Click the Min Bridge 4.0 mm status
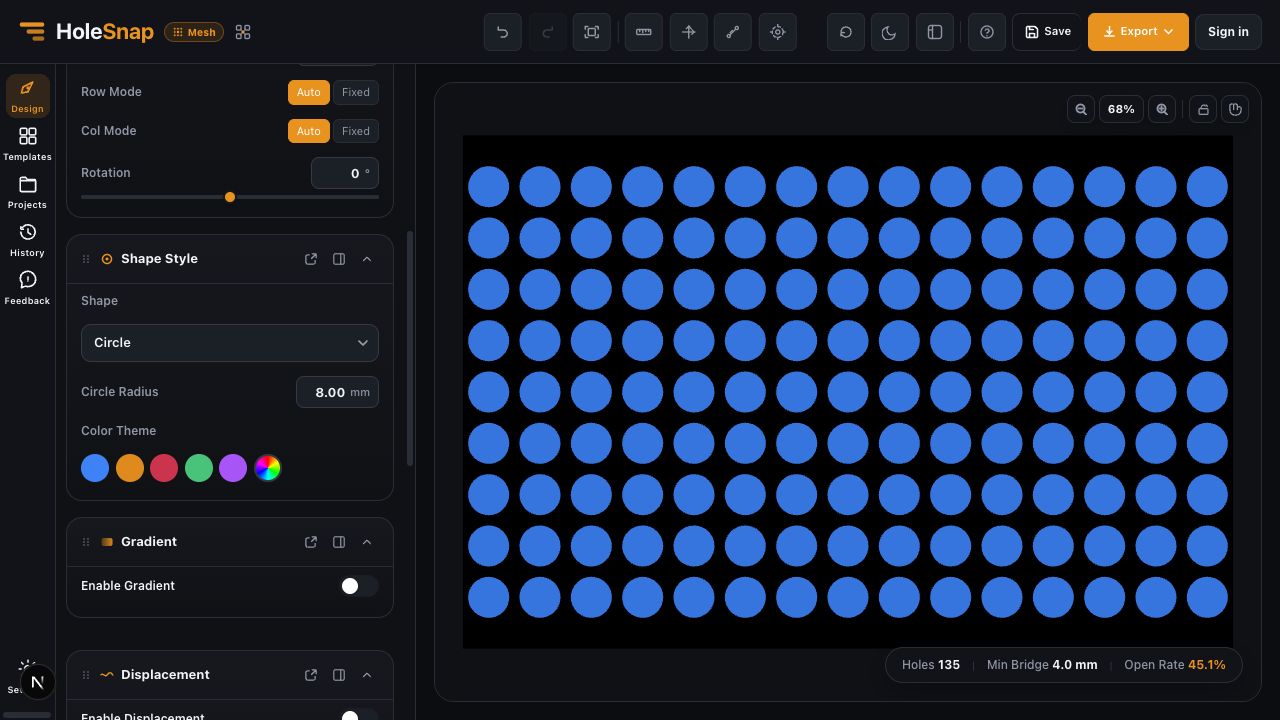The image size is (1280, 720). click(1042, 665)
